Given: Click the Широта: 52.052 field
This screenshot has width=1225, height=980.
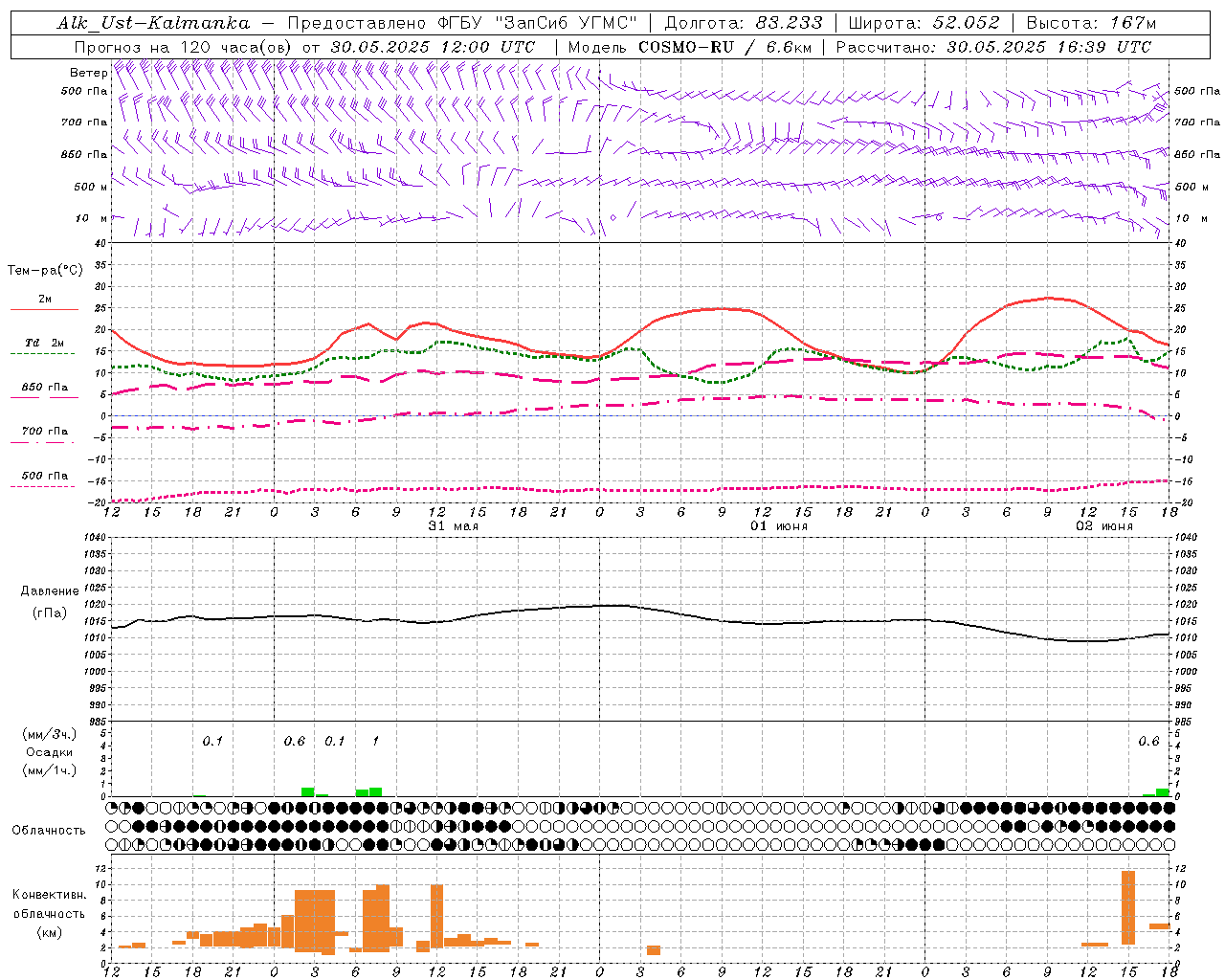Looking at the screenshot, I should click(x=924, y=23).
